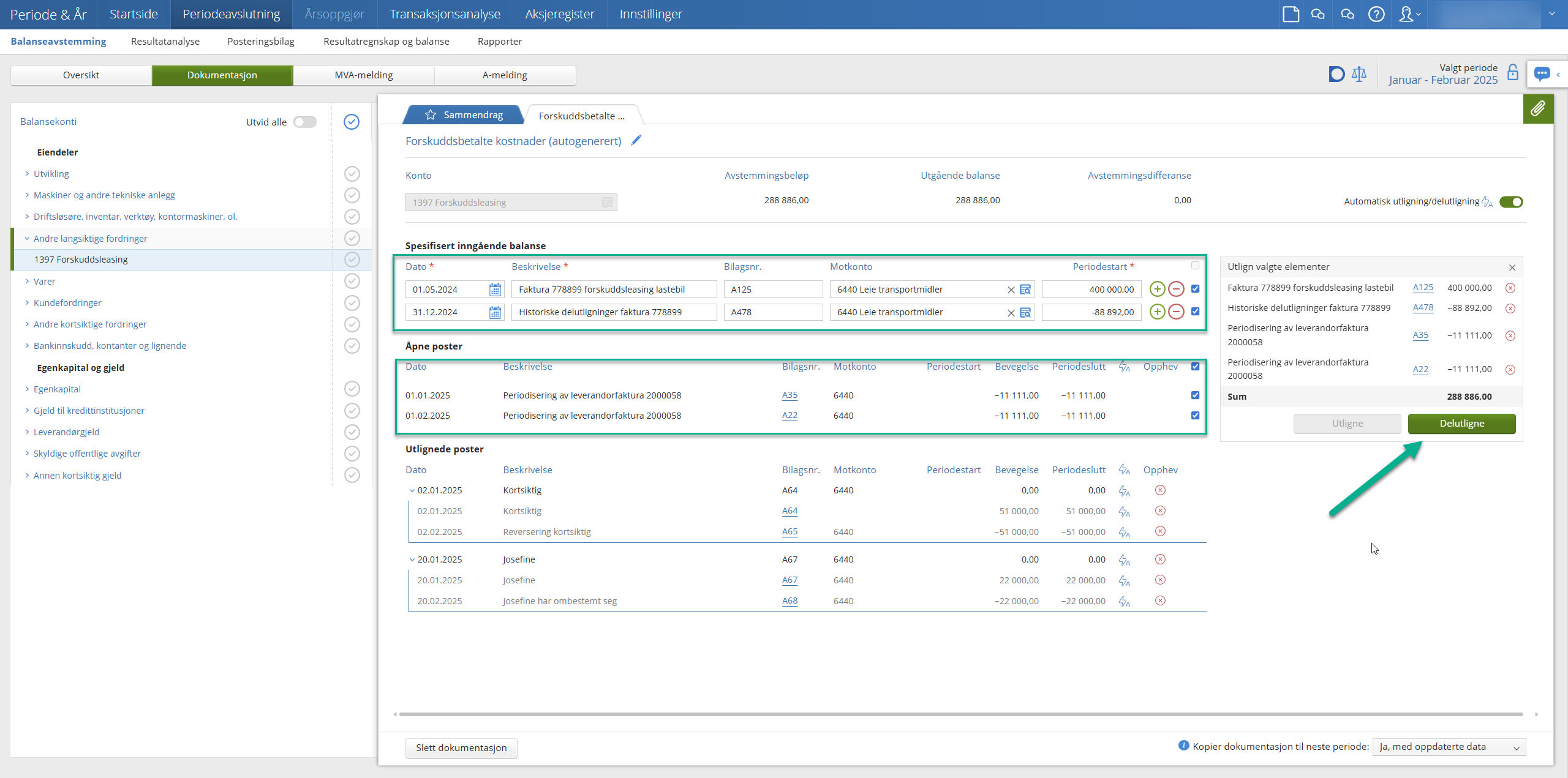
Task: Click the green paperclip attachment icon
Action: (1538, 109)
